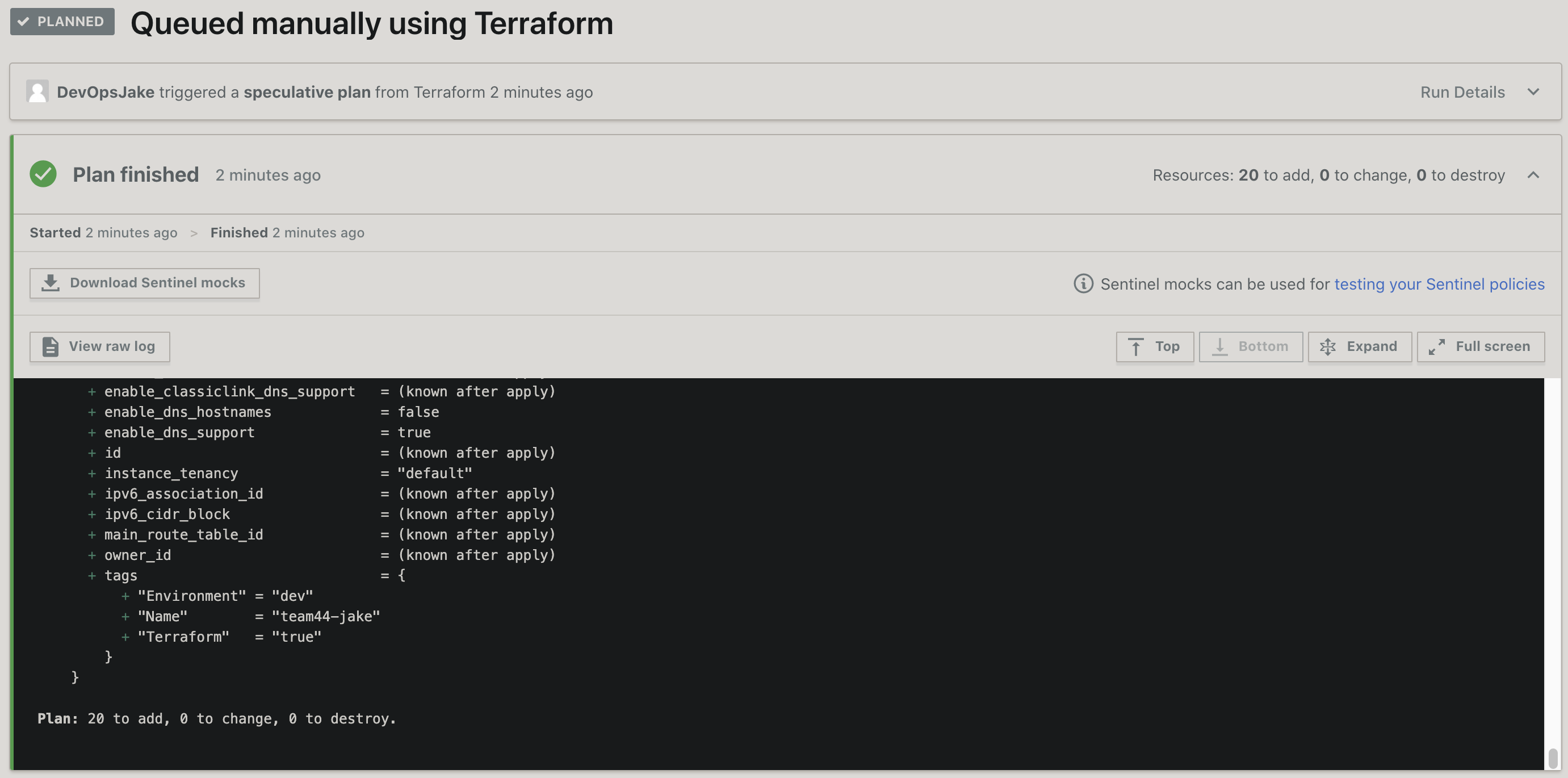The image size is (1568, 778).
Task: Click the resources summary text
Action: click(x=1328, y=175)
